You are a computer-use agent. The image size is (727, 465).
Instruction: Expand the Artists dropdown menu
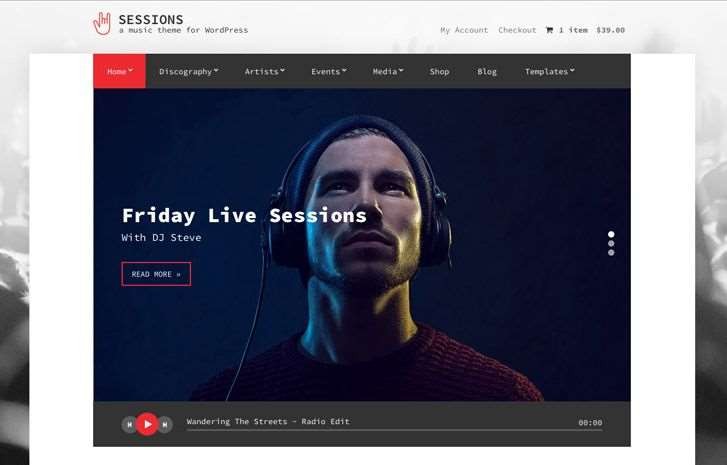[264, 71]
